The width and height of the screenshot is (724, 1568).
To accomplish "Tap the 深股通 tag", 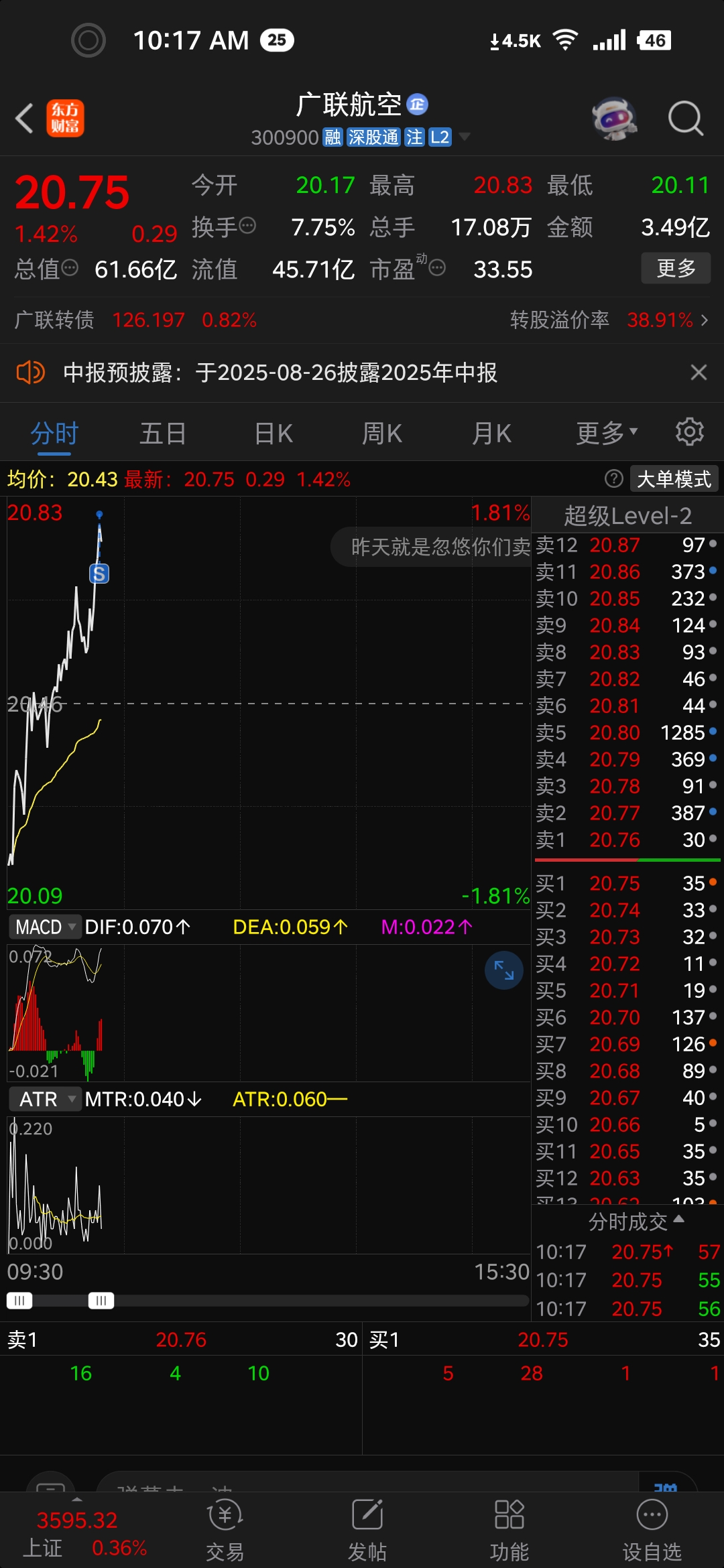I will [x=373, y=137].
